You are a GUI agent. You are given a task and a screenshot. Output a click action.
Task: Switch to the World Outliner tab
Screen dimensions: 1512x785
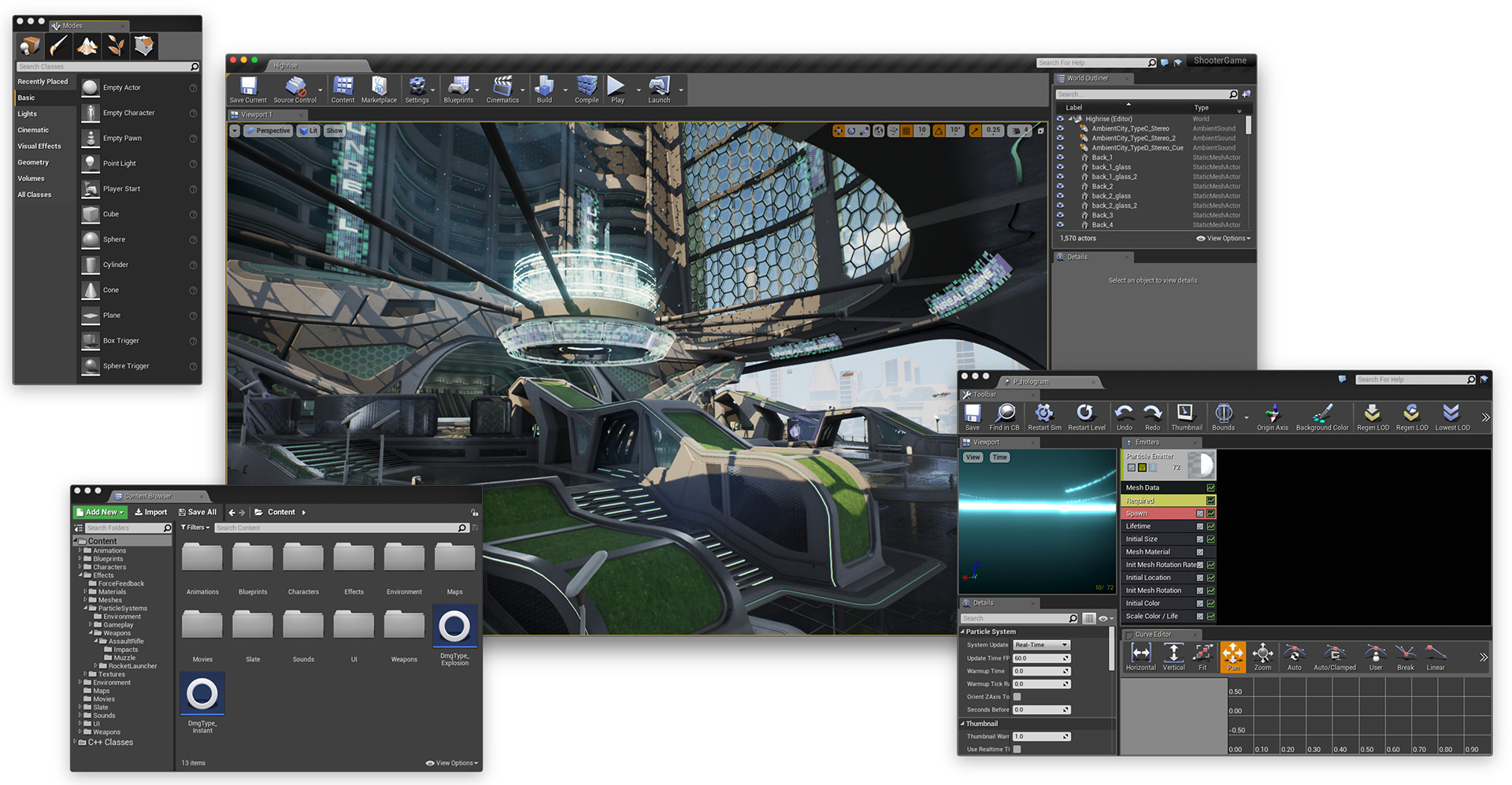1087,79
